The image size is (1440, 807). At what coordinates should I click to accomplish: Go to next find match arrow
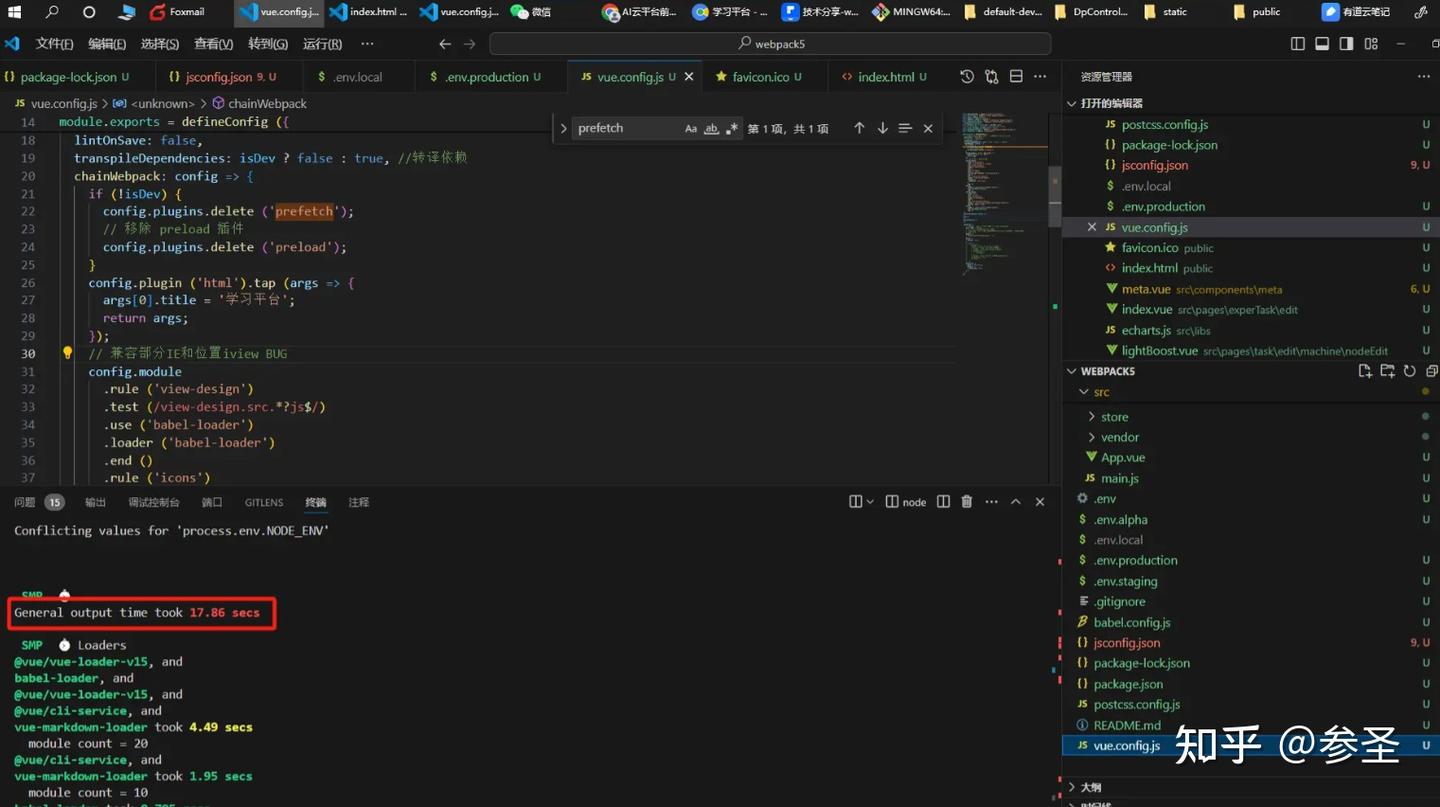click(x=882, y=128)
